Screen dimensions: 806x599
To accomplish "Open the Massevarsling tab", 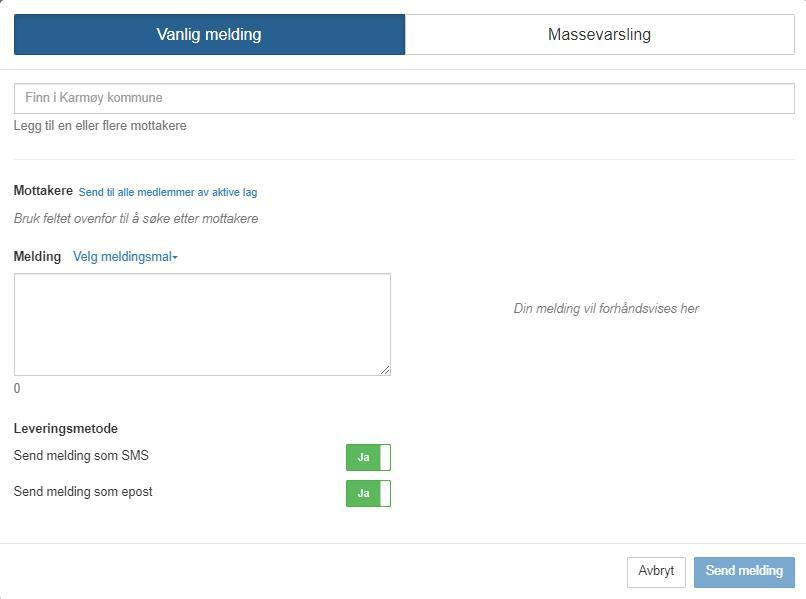I will click(x=599, y=34).
